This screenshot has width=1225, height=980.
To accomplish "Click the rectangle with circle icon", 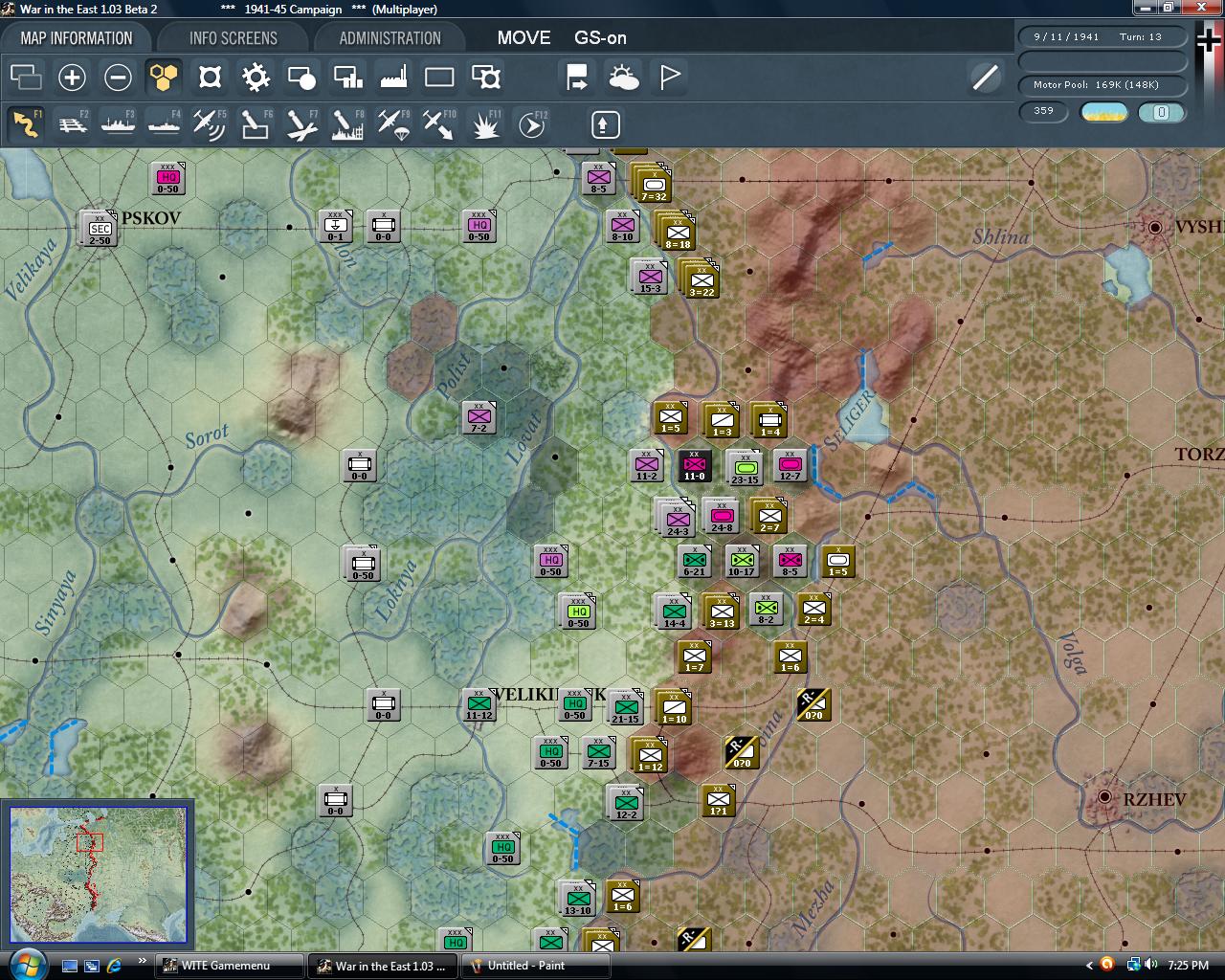I will click(x=301, y=78).
